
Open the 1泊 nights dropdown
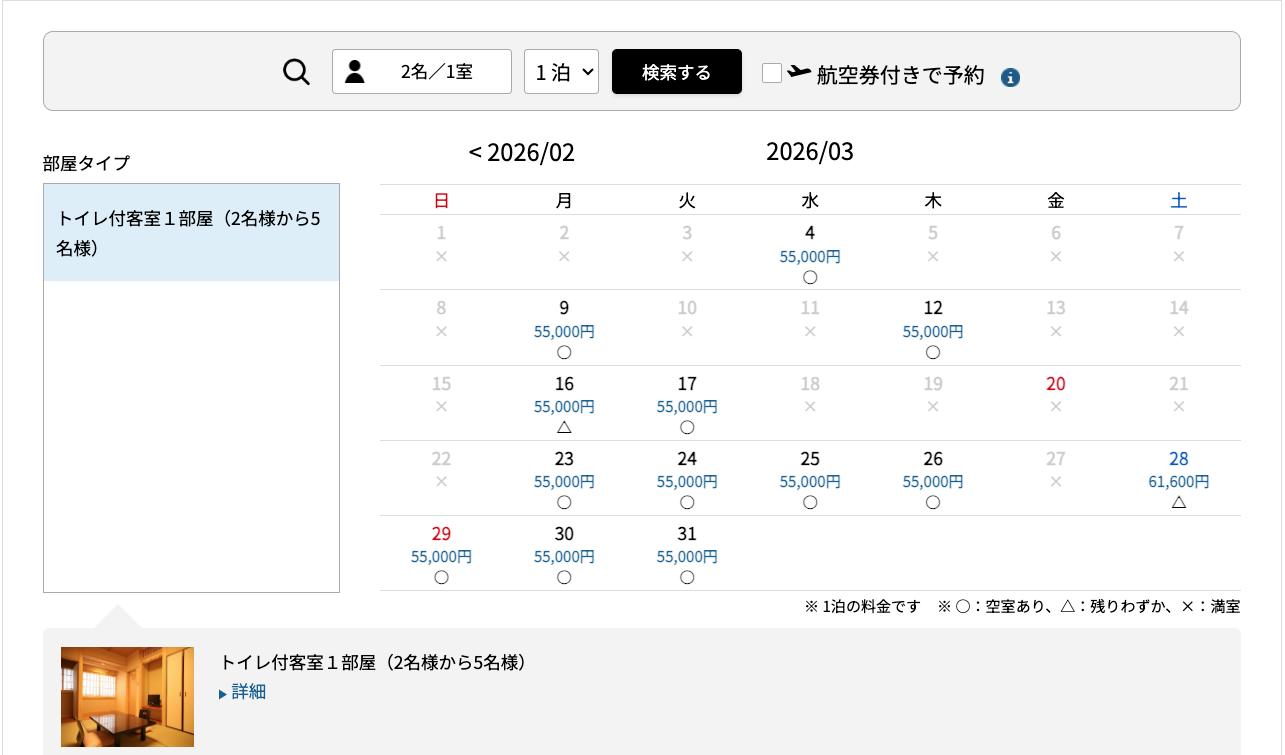pyautogui.click(x=561, y=72)
